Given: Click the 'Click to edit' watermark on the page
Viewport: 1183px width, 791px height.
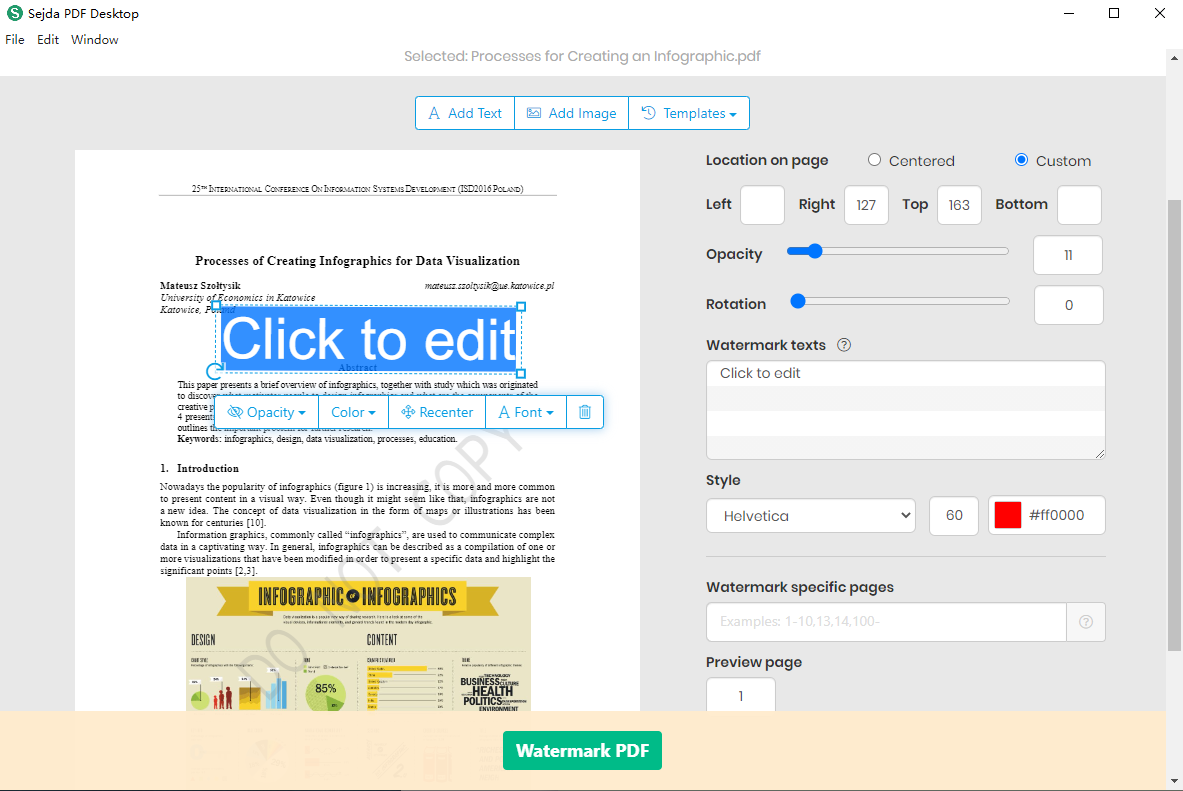Looking at the screenshot, I should pyautogui.click(x=369, y=339).
